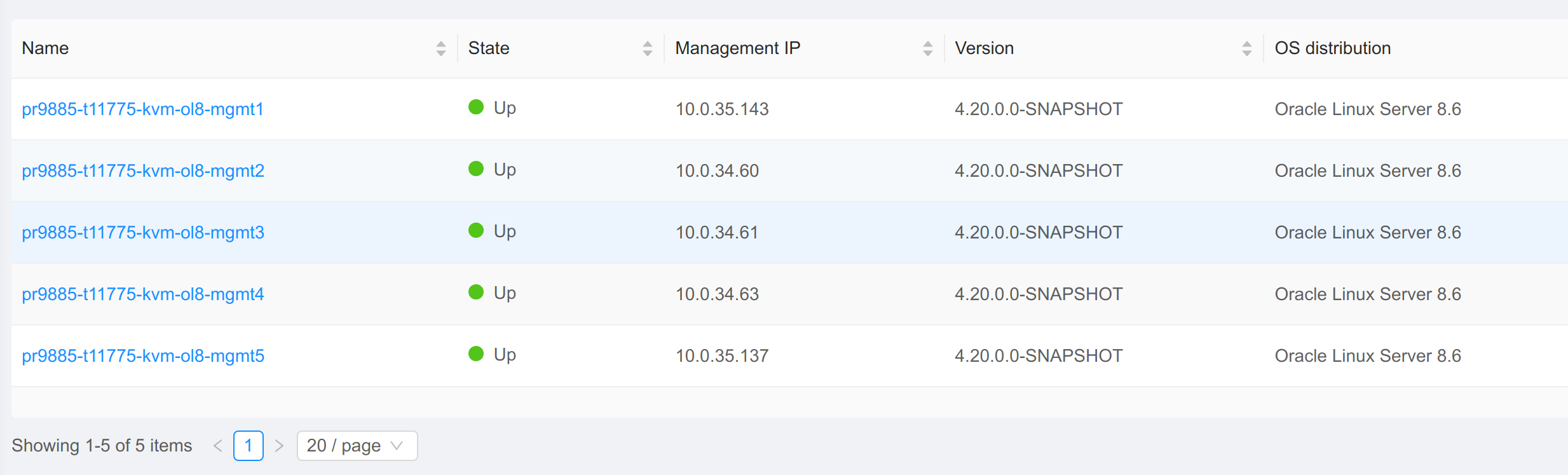Open pr9885-t11775-kvm-ol8-mgmt3 server link
1568x475 pixels.
pyautogui.click(x=142, y=233)
